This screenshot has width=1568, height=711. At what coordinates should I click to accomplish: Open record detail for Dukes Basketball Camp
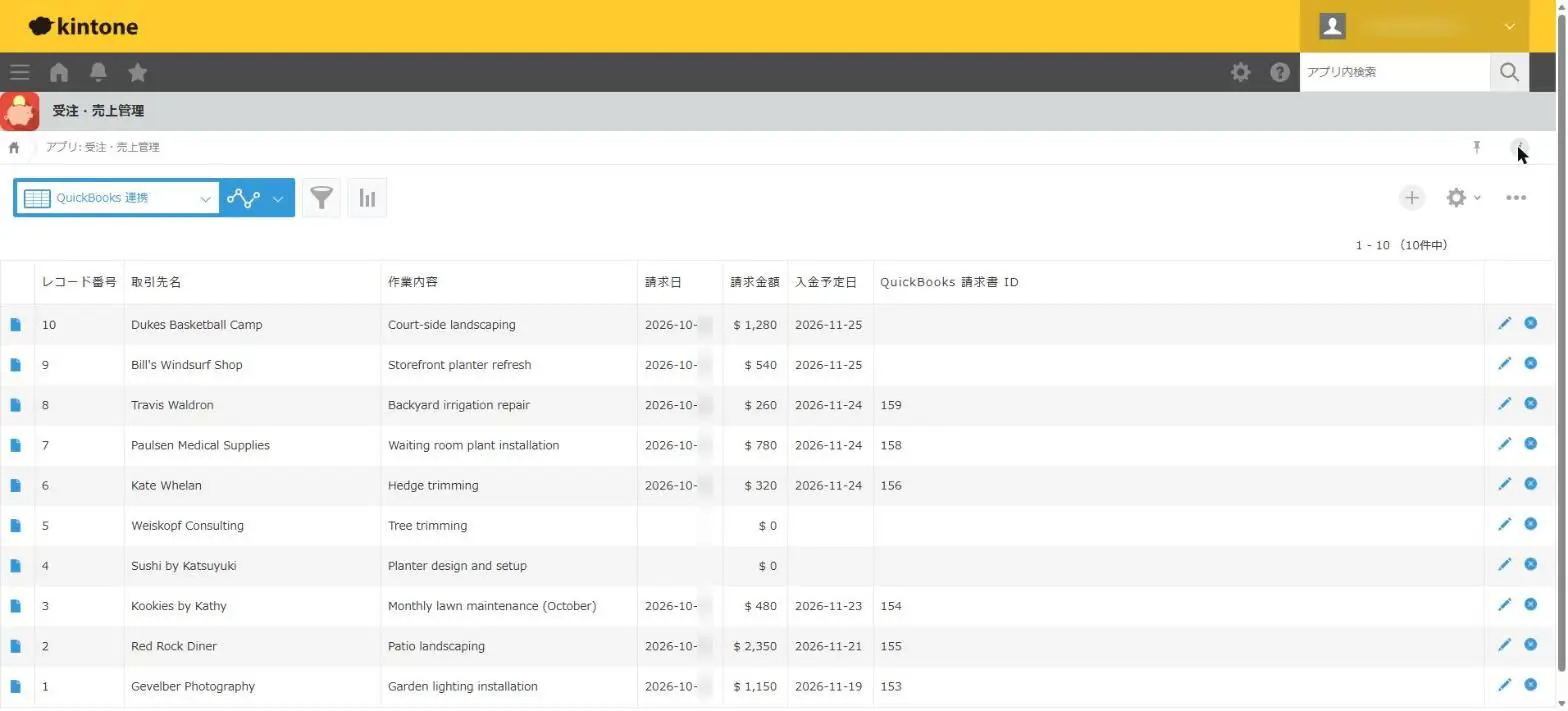(15, 325)
